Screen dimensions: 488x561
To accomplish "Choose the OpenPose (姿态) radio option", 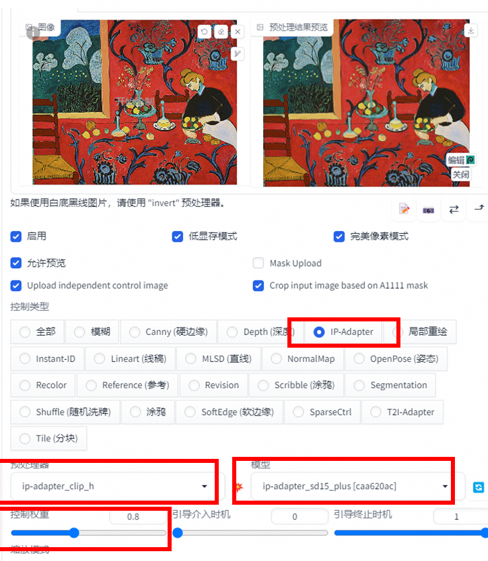I will coord(396,358).
